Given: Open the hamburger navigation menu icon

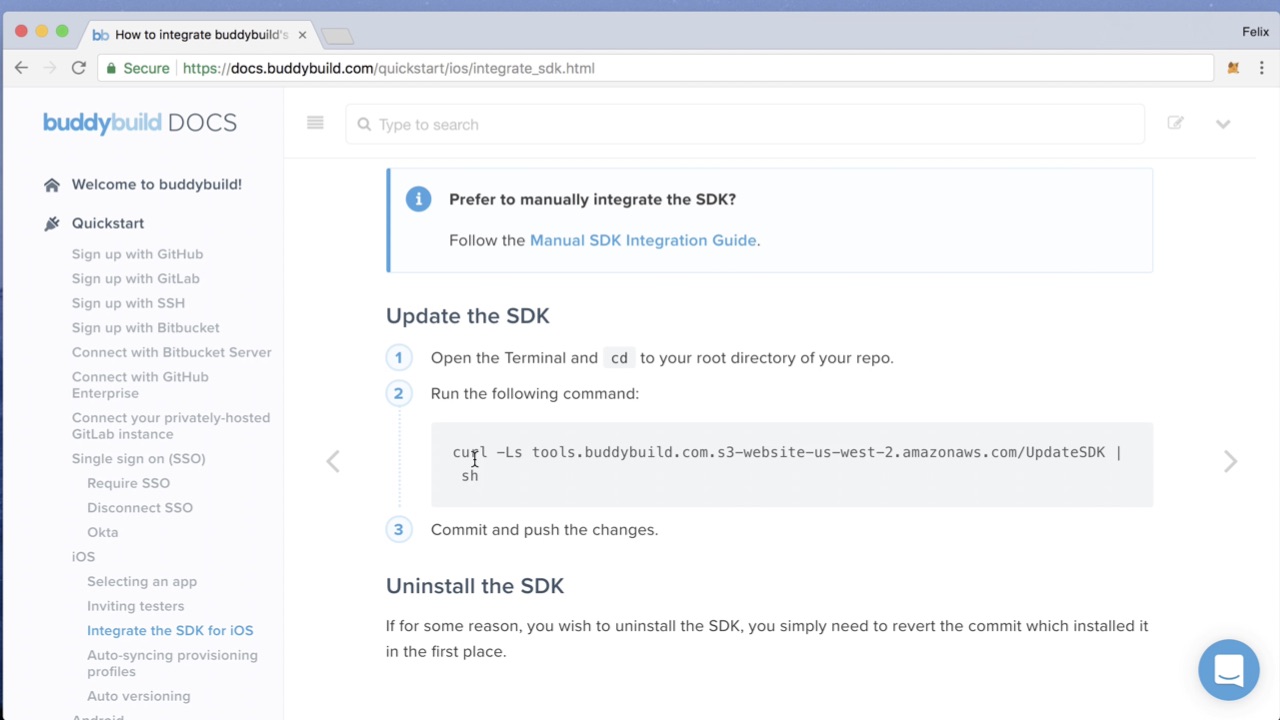Looking at the screenshot, I should [315, 122].
